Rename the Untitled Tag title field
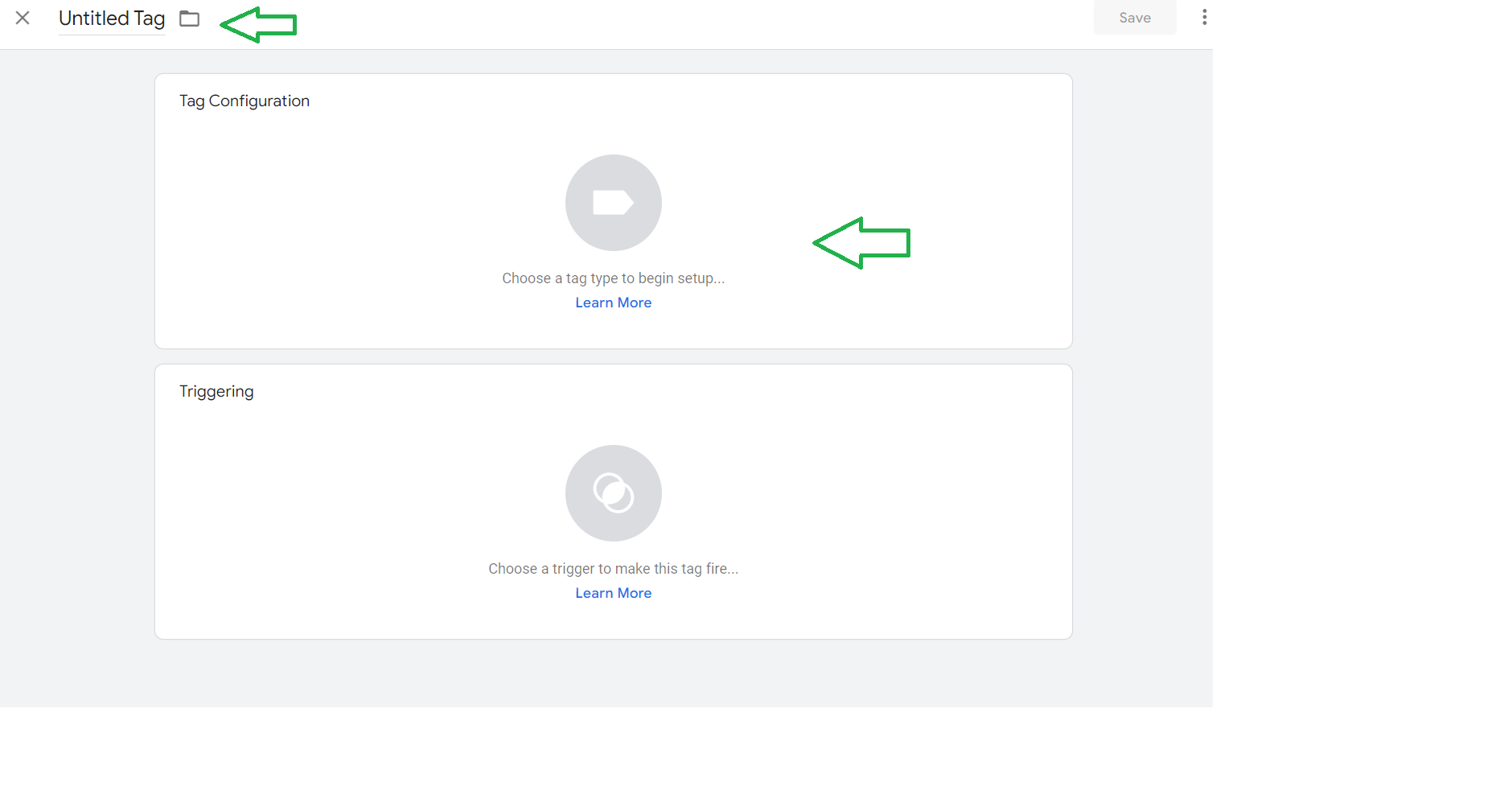 coord(112,19)
